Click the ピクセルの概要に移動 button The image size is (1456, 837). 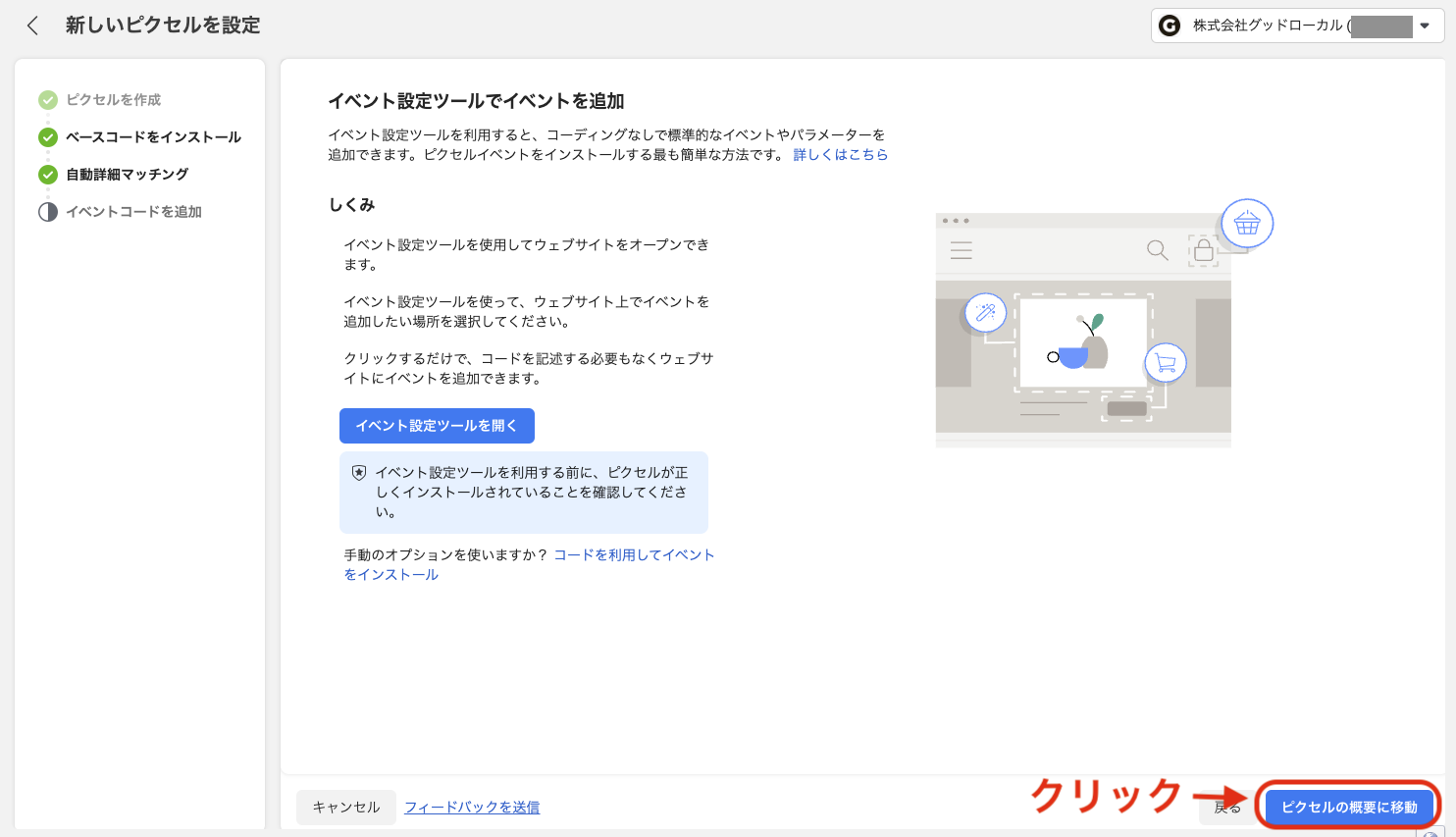(x=1348, y=806)
